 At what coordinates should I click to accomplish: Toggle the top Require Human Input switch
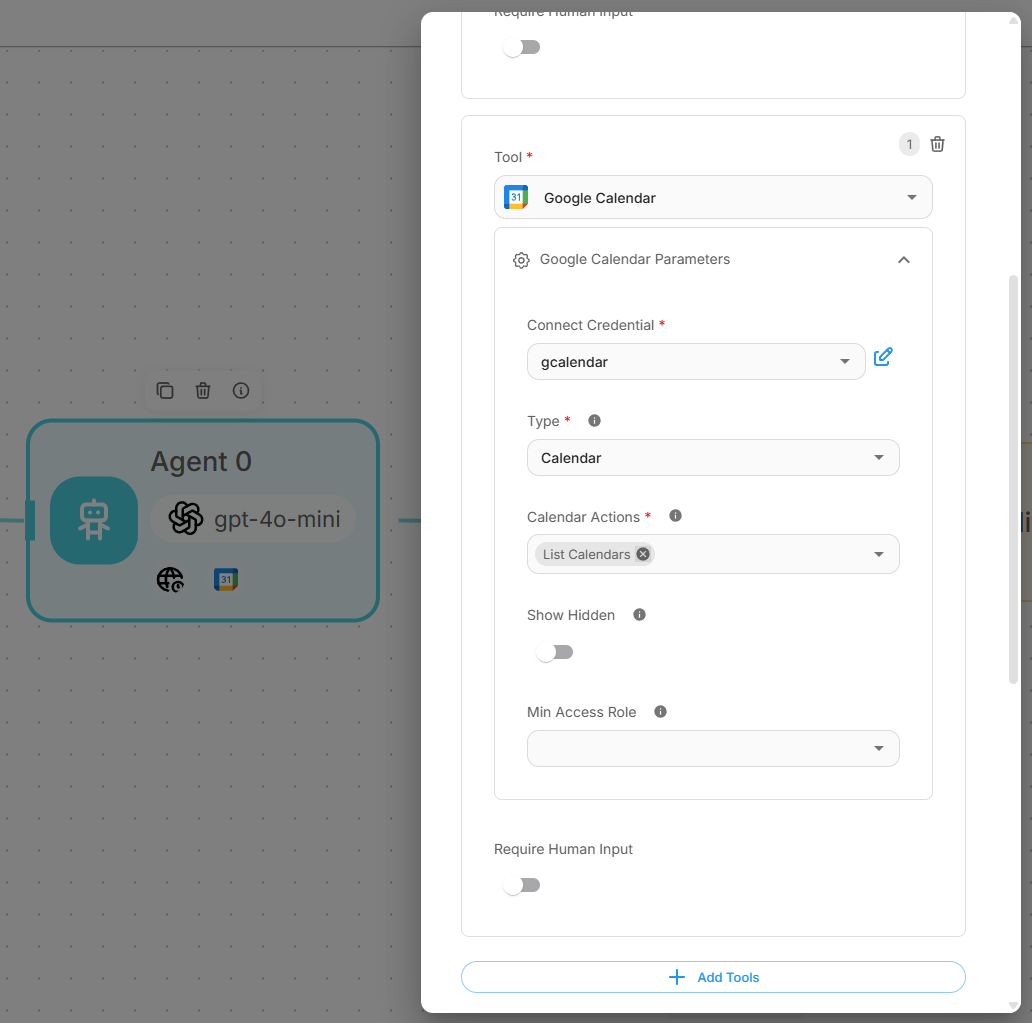pyautogui.click(x=522, y=48)
